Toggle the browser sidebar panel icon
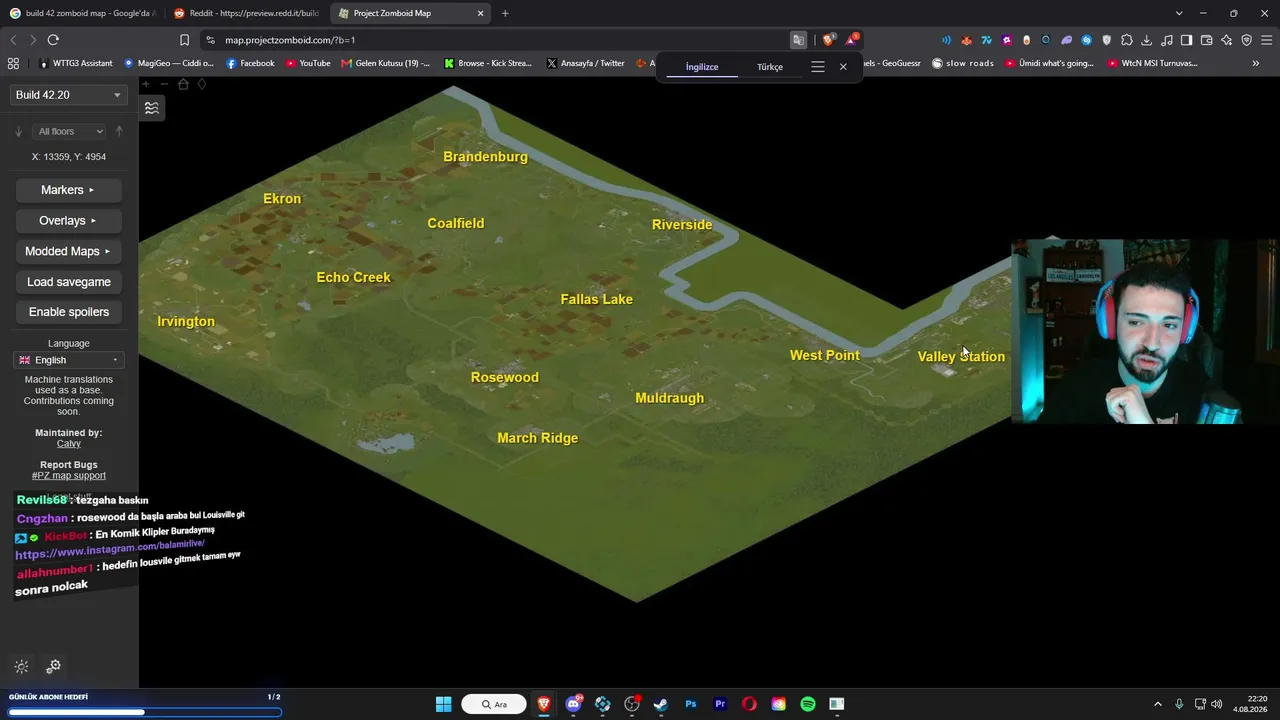 click(x=1187, y=40)
